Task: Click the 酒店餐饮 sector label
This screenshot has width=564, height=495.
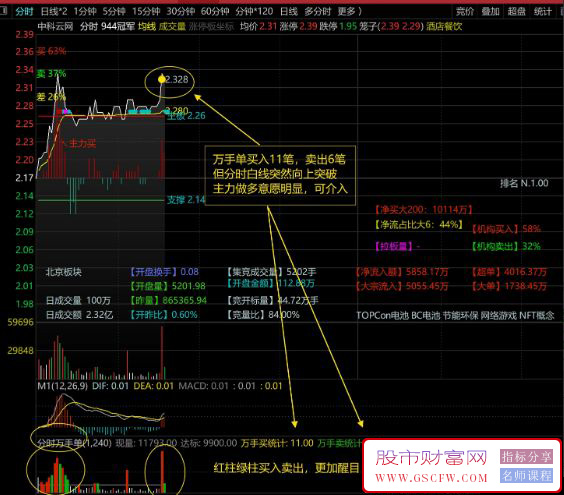Action: pyautogui.click(x=444, y=26)
